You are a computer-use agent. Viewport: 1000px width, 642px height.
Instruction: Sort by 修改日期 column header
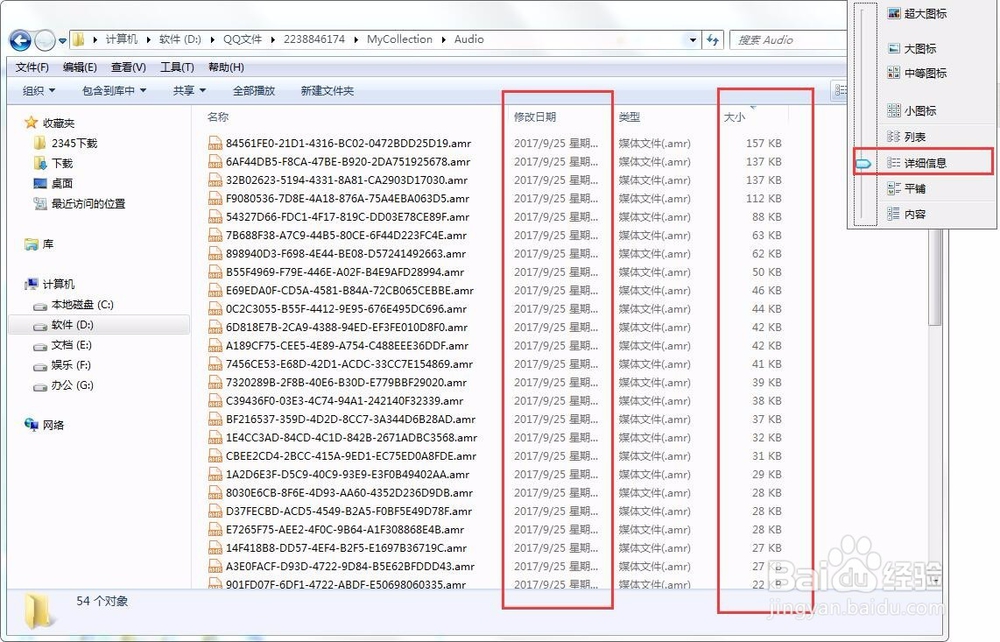tap(535, 117)
